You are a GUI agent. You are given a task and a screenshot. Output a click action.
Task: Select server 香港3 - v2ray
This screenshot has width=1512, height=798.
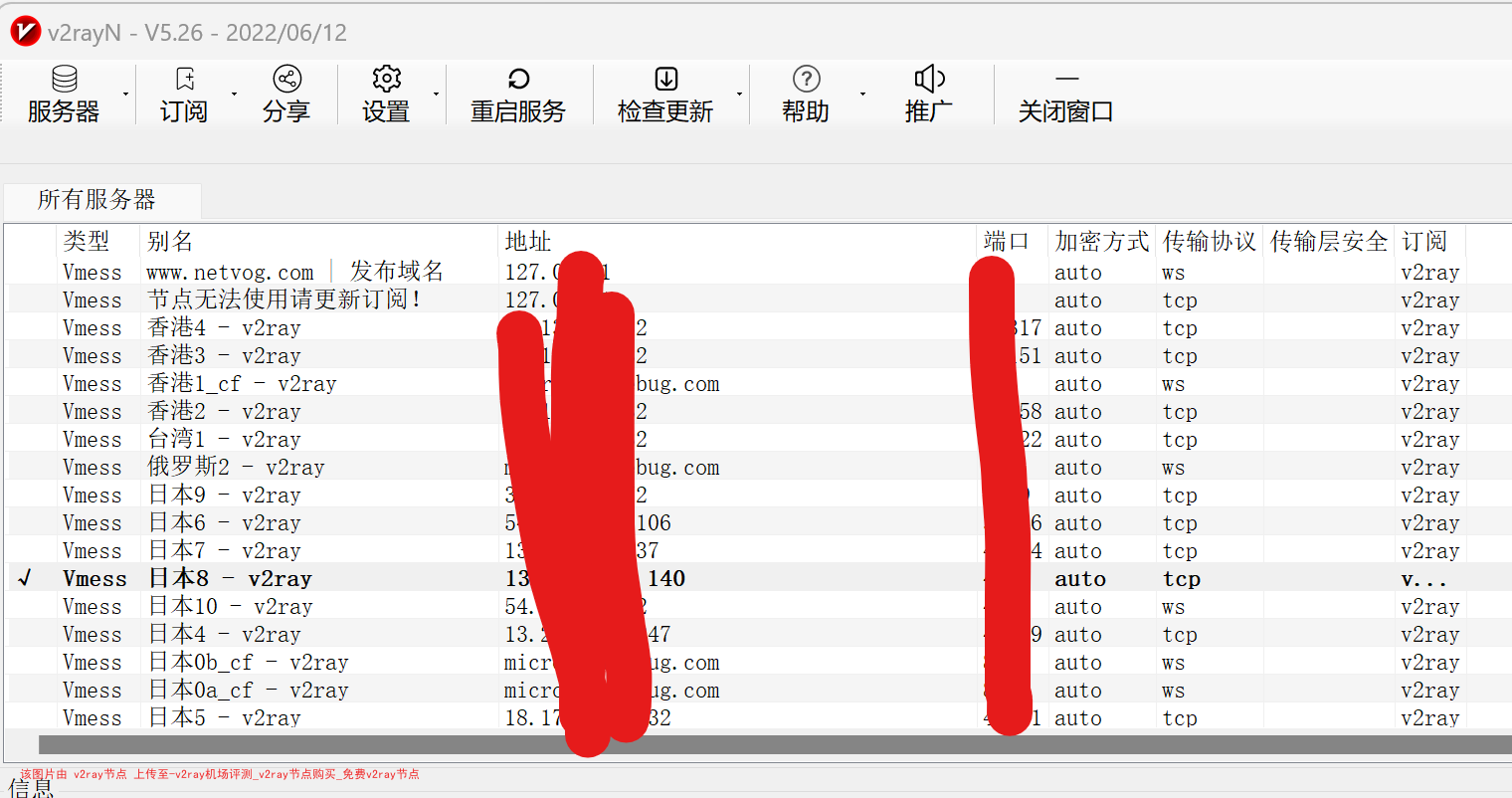(x=760, y=355)
